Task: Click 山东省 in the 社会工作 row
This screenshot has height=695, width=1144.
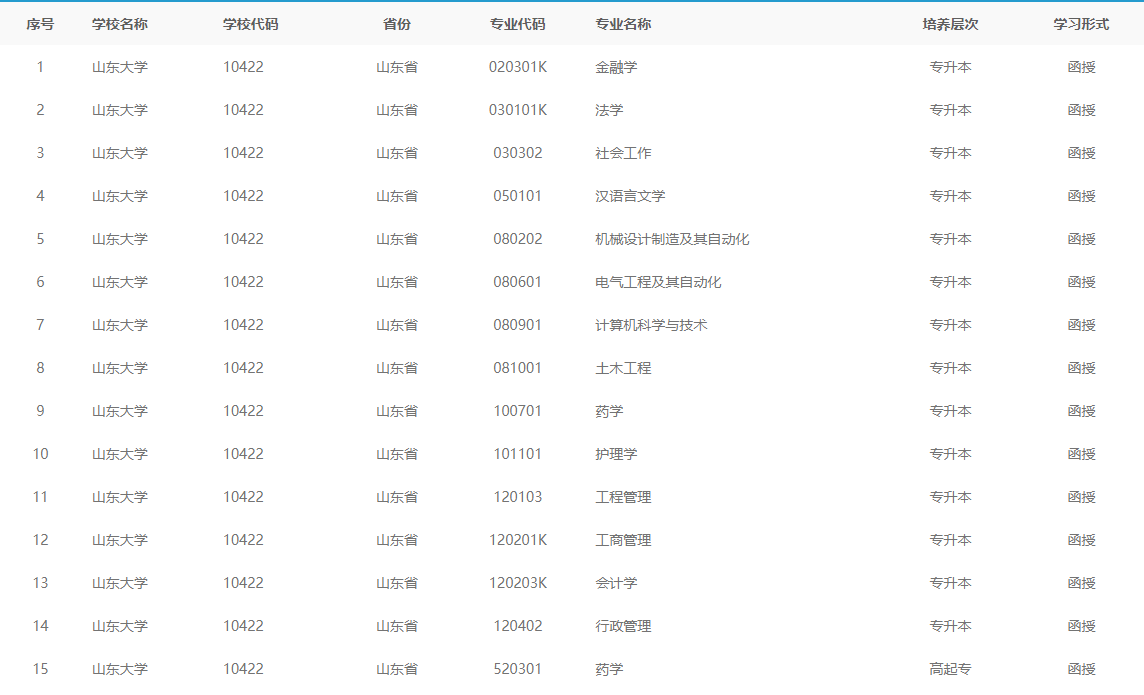Action: [397, 153]
